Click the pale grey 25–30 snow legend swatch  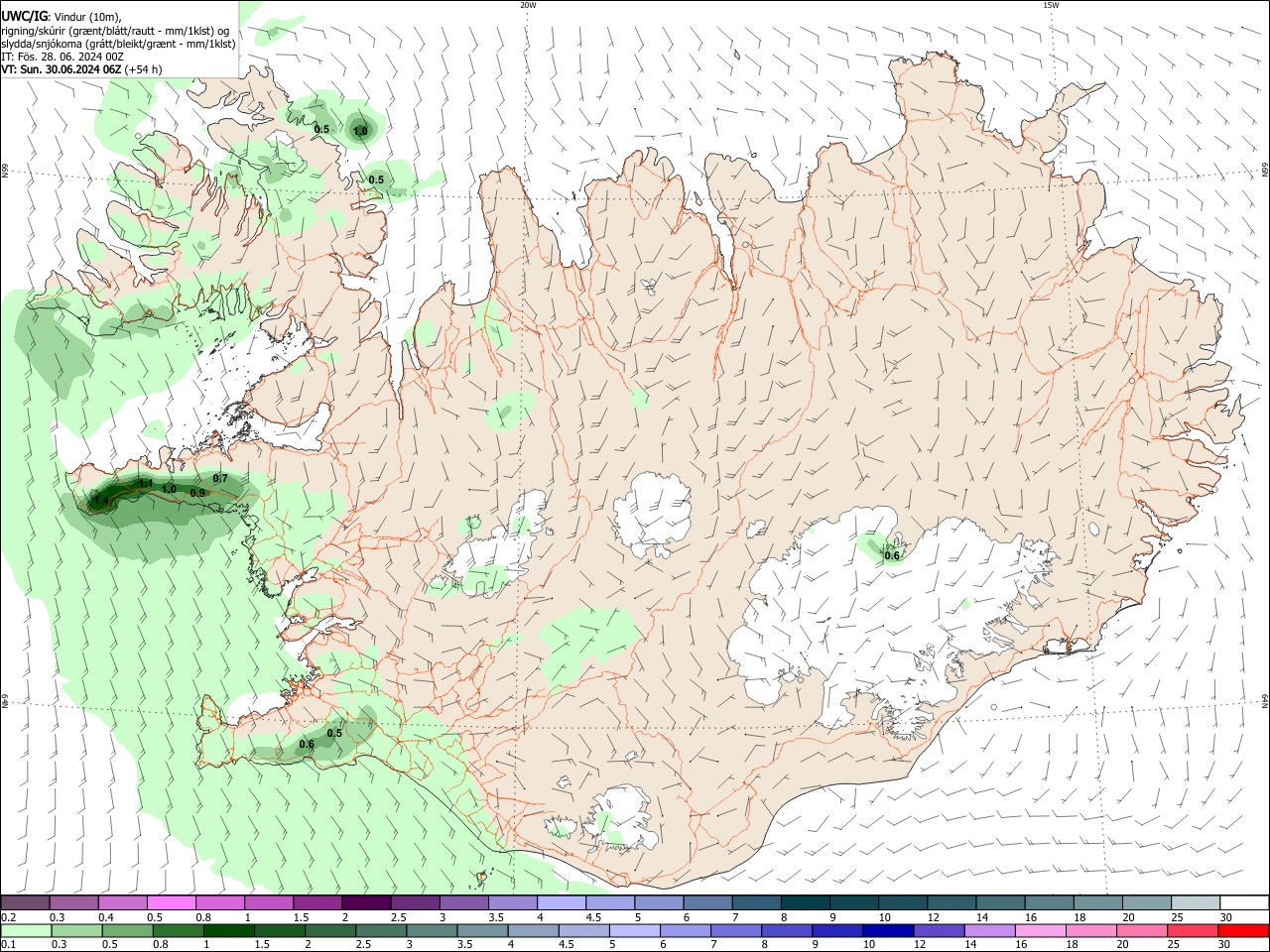[x=1196, y=902]
